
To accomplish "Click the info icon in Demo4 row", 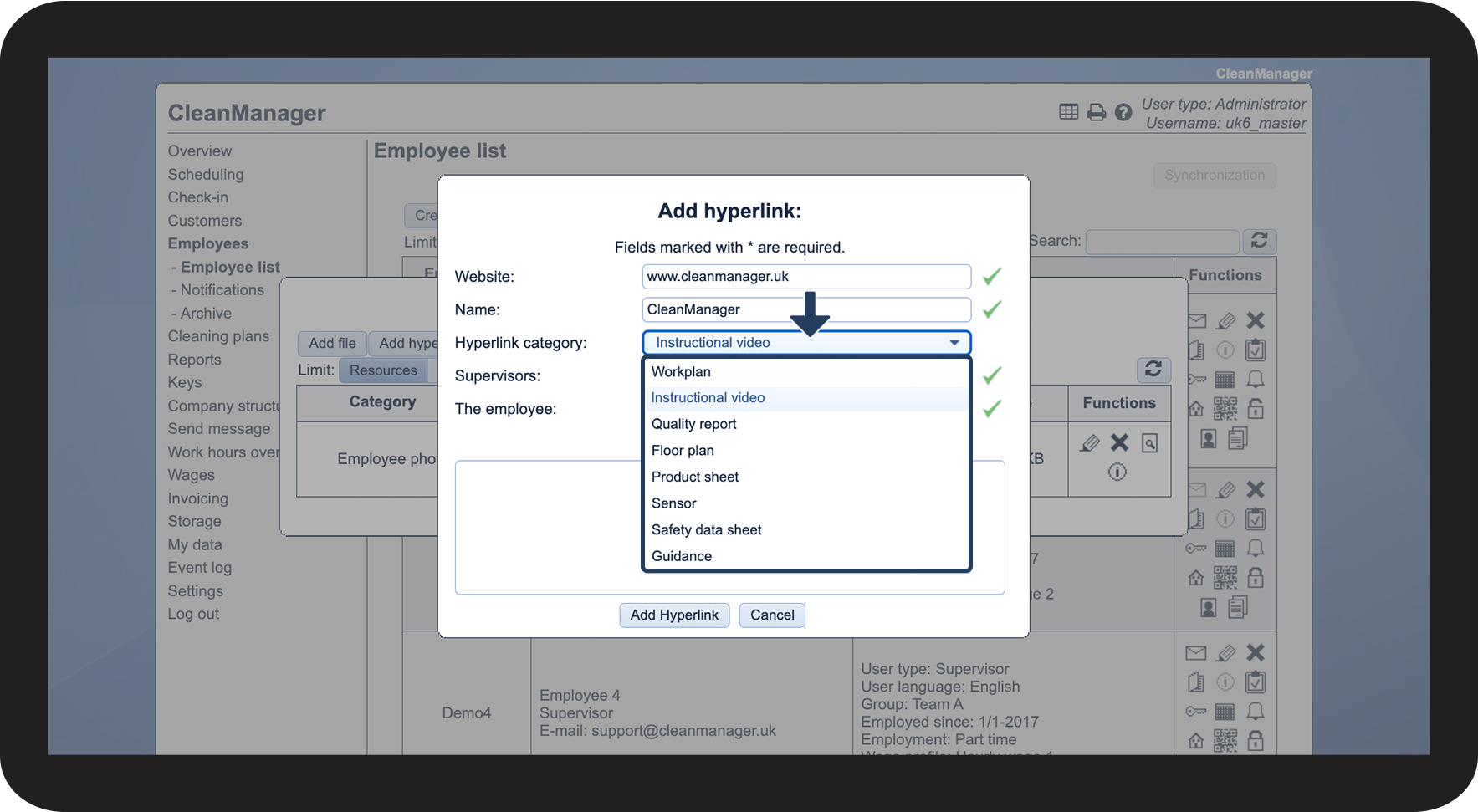I will coord(1225,682).
